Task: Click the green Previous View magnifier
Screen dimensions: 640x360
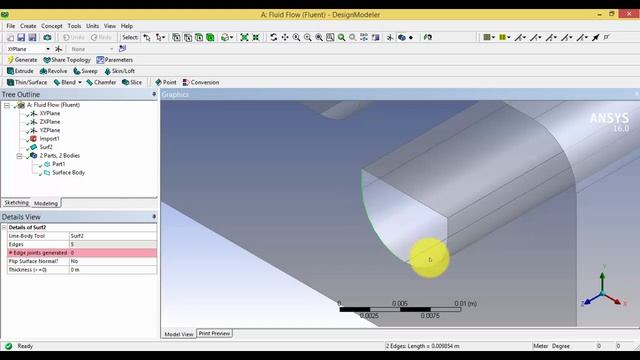Action: (341, 38)
